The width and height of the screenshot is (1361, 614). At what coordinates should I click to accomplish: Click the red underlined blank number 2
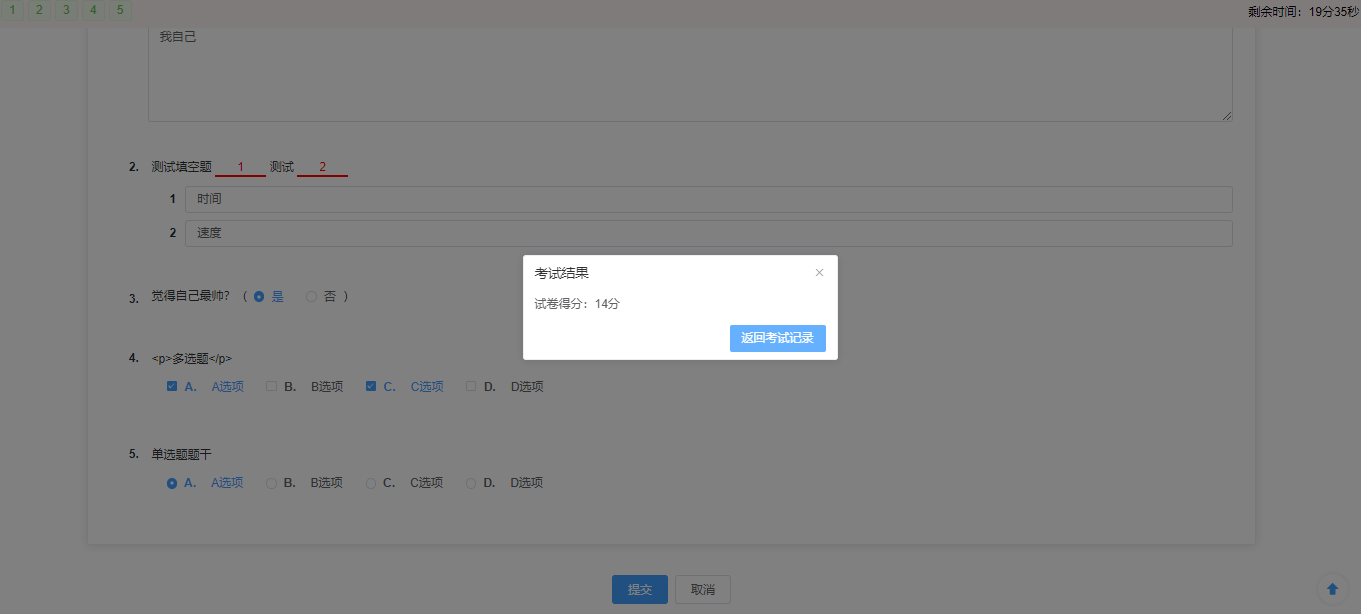tap(322, 167)
